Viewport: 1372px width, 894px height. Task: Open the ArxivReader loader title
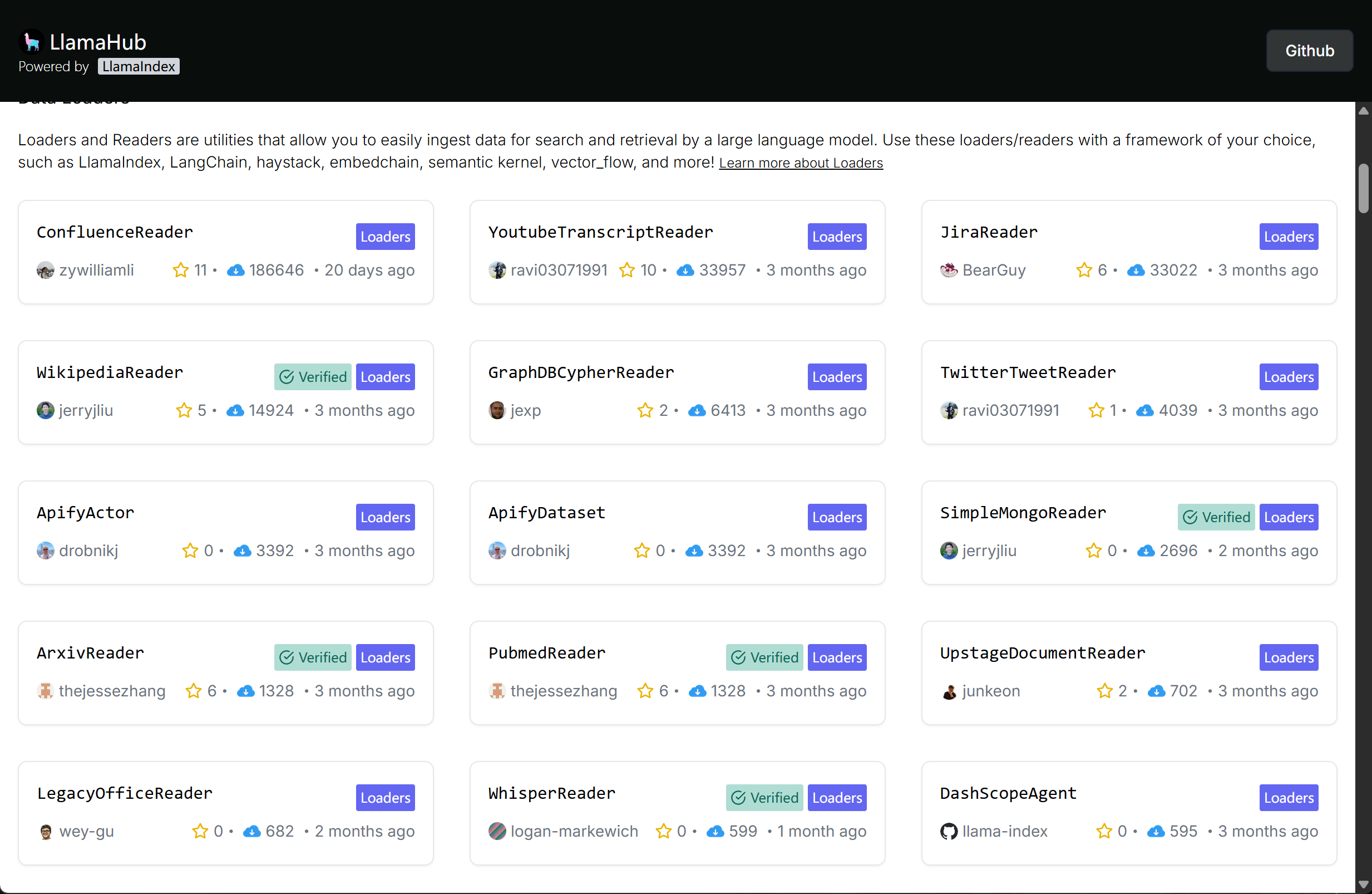(90, 652)
